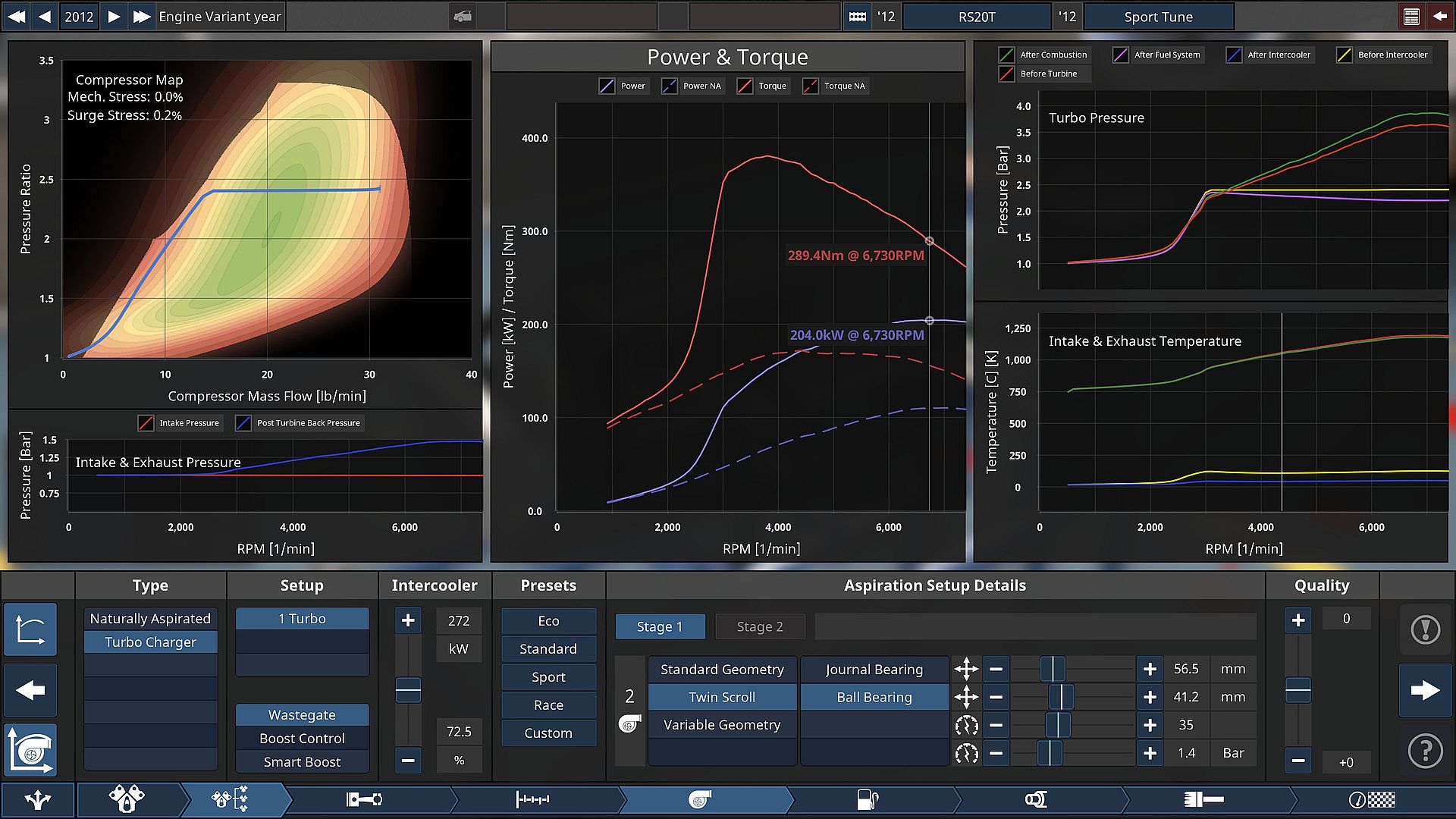Select Naturally Aspirated type
1456x819 pixels.
click(x=150, y=619)
